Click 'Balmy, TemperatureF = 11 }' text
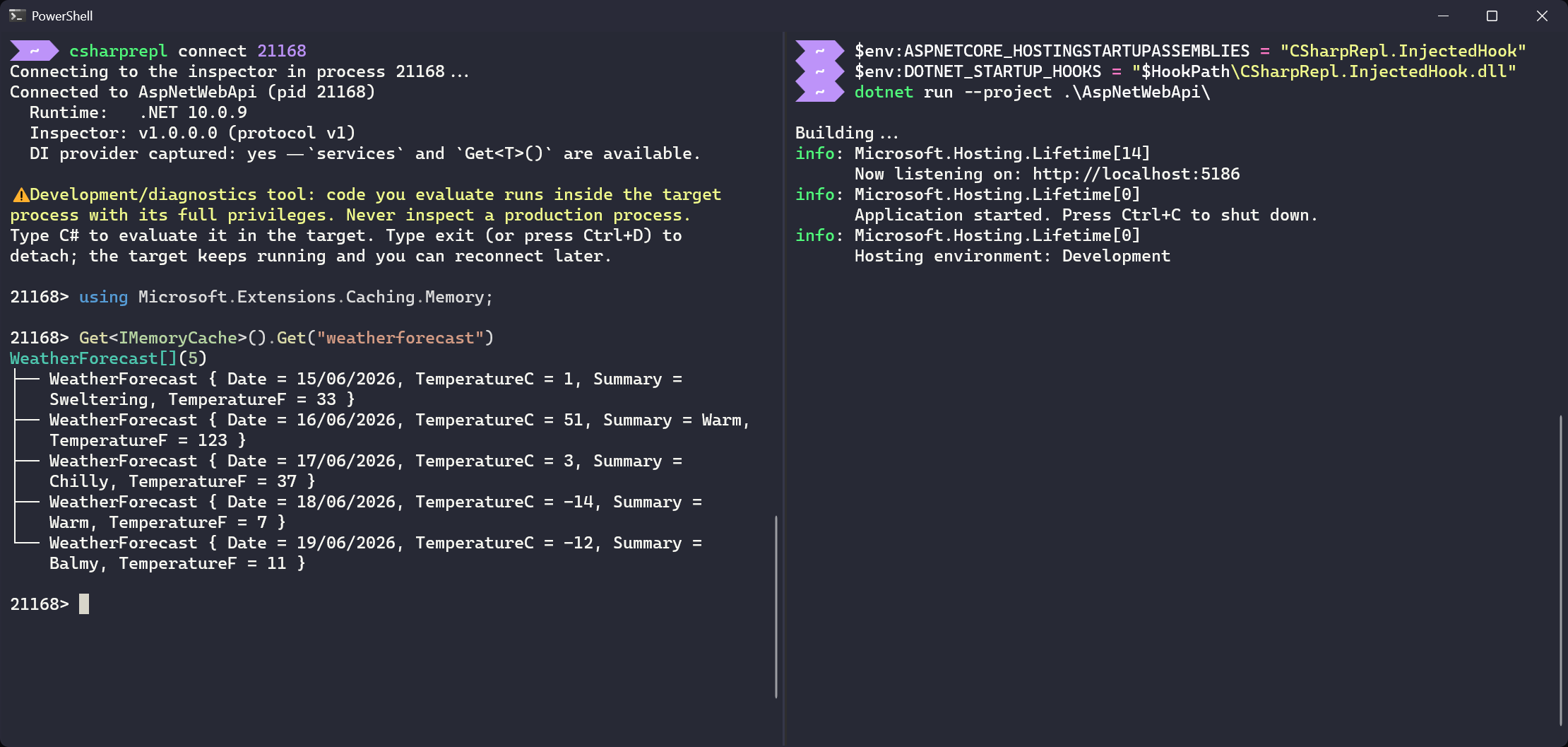Image resolution: width=1568 pixels, height=747 pixels. (x=177, y=563)
